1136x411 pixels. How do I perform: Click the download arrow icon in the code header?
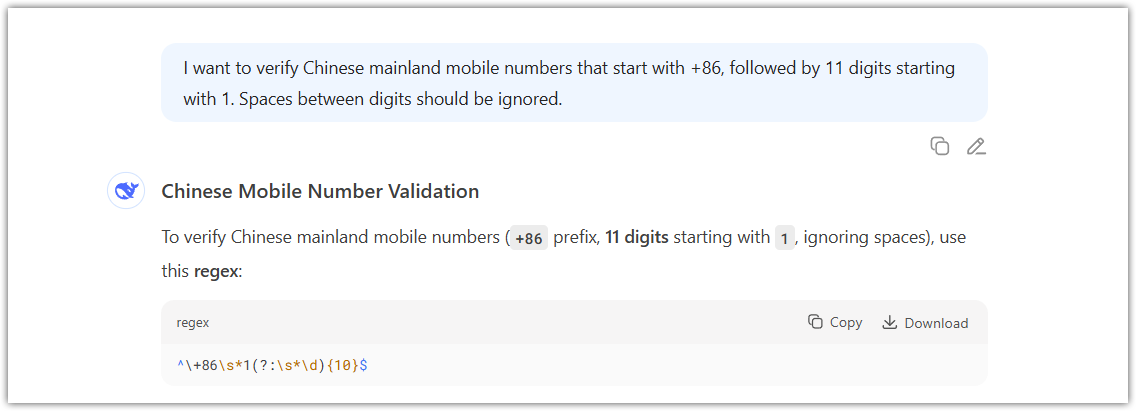click(x=889, y=322)
